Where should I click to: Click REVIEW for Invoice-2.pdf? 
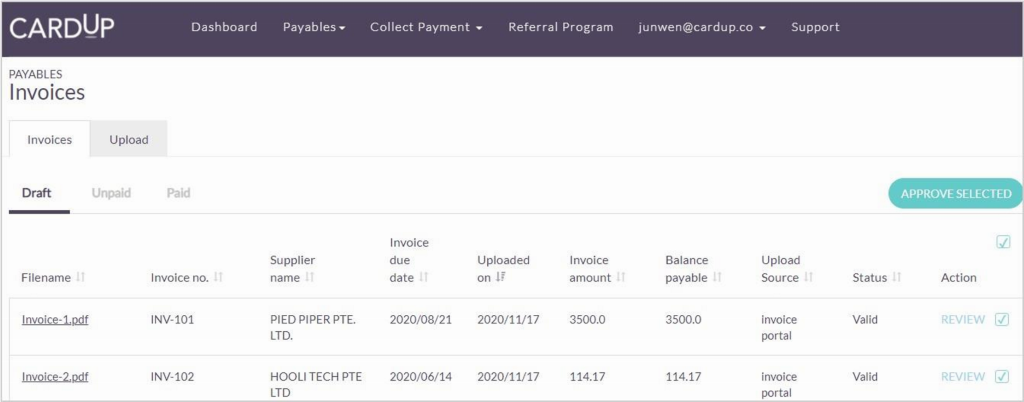click(962, 377)
